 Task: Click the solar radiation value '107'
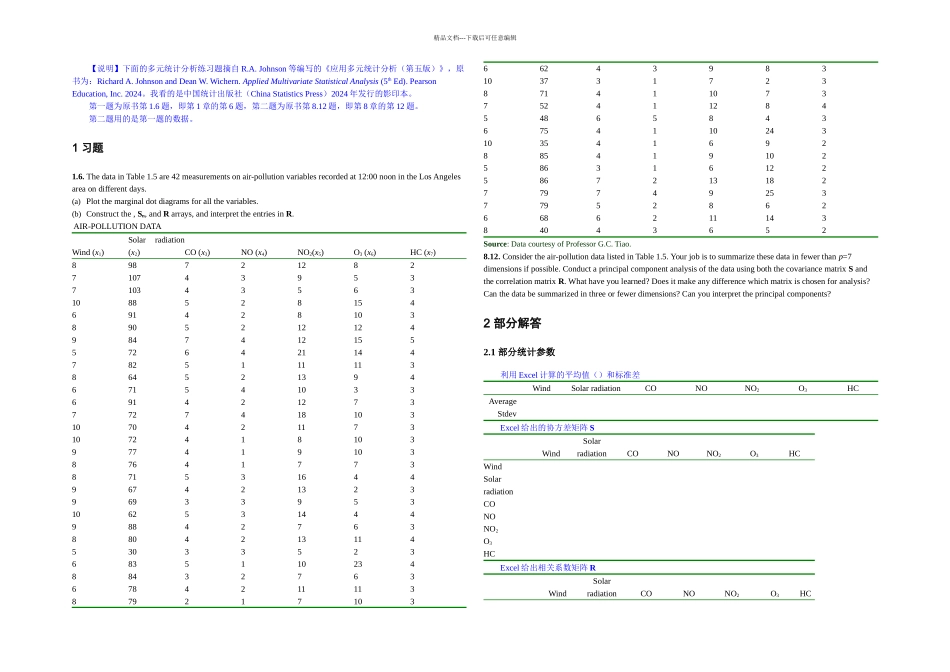(135, 278)
